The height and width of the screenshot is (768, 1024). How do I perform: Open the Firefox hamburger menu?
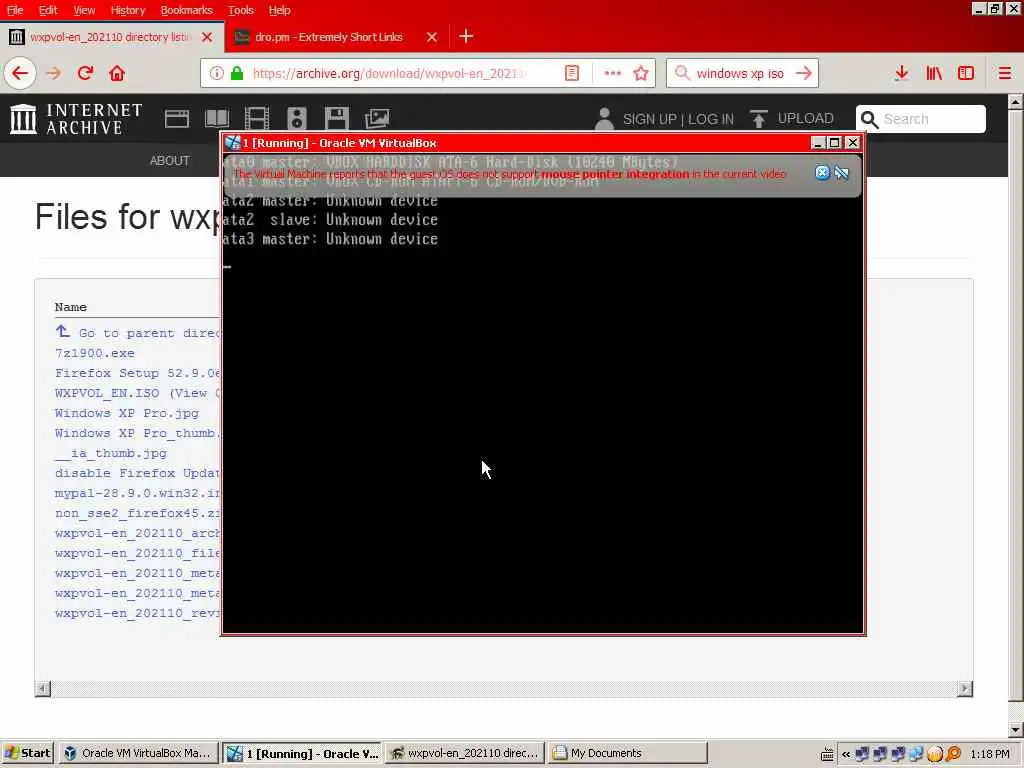click(x=1004, y=73)
